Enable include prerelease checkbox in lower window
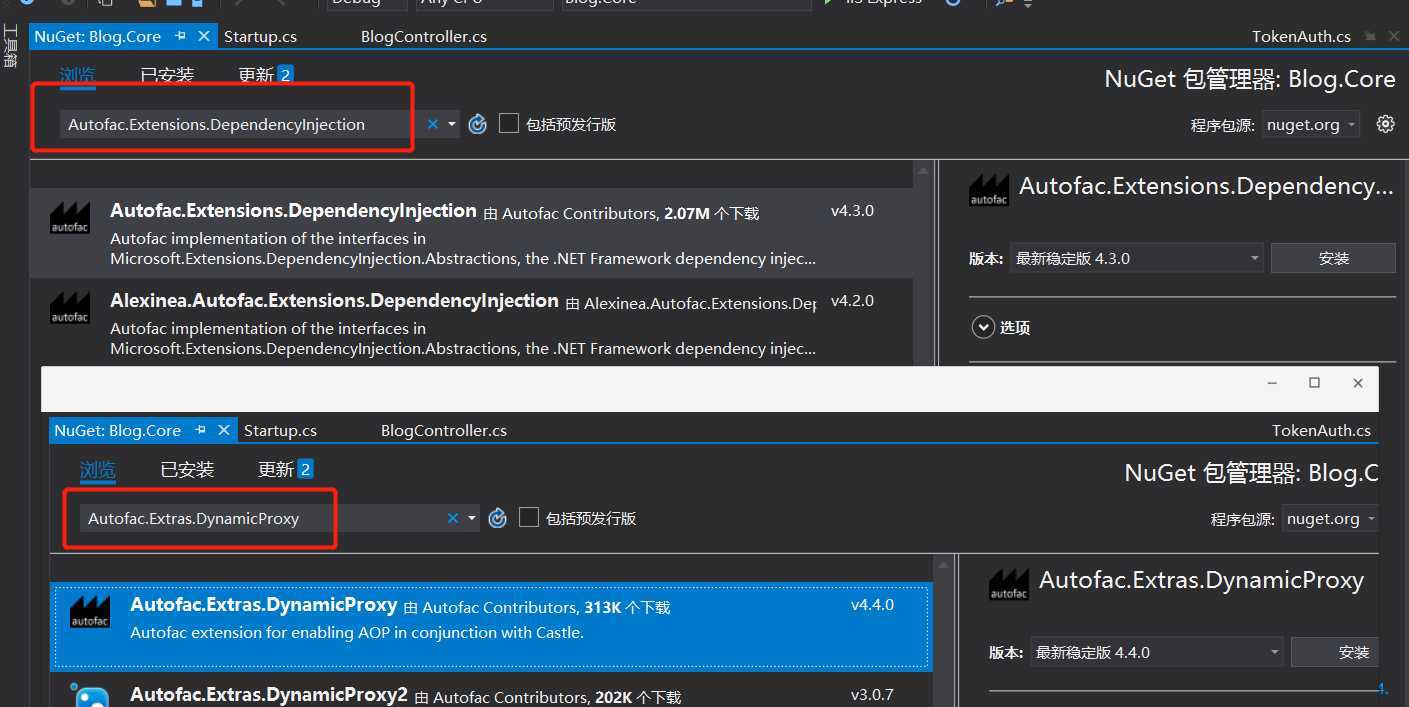The width and height of the screenshot is (1409, 707). pyautogui.click(x=529, y=518)
